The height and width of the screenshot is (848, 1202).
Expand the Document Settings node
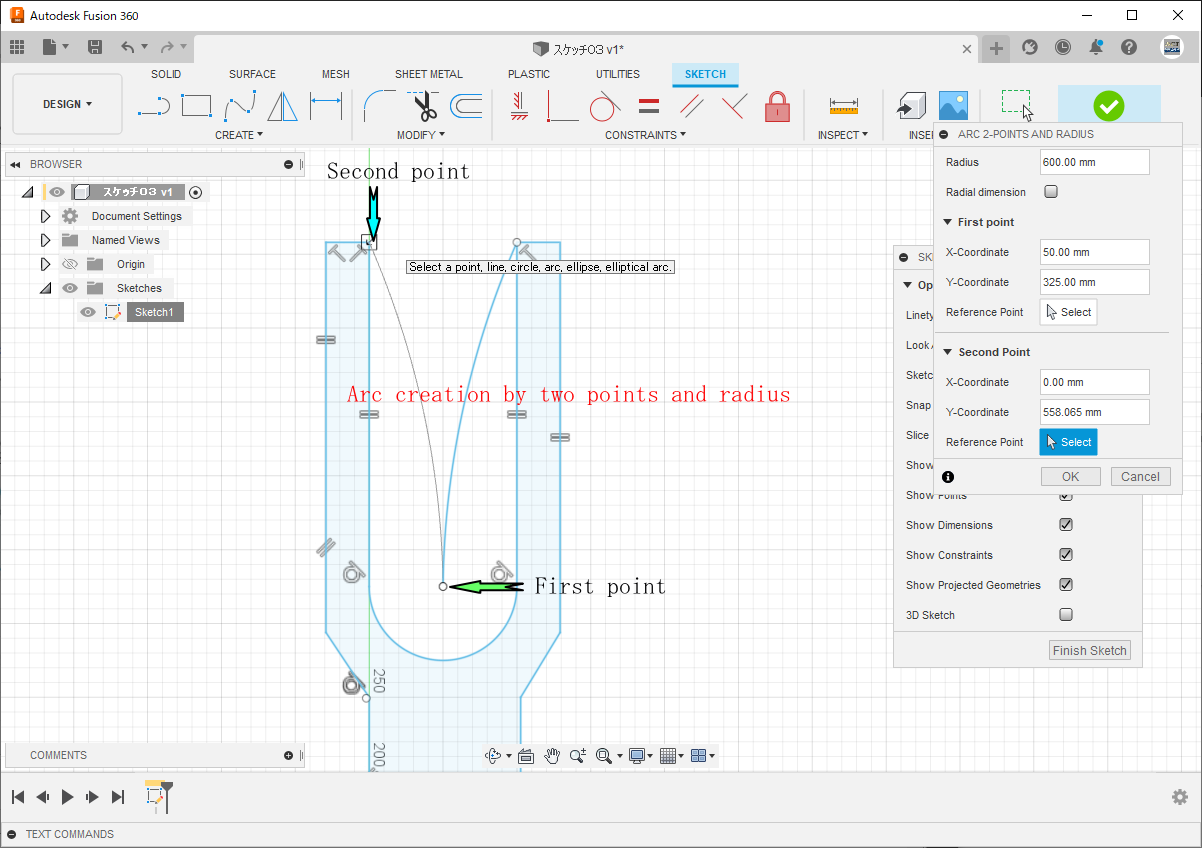pyautogui.click(x=45, y=216)
